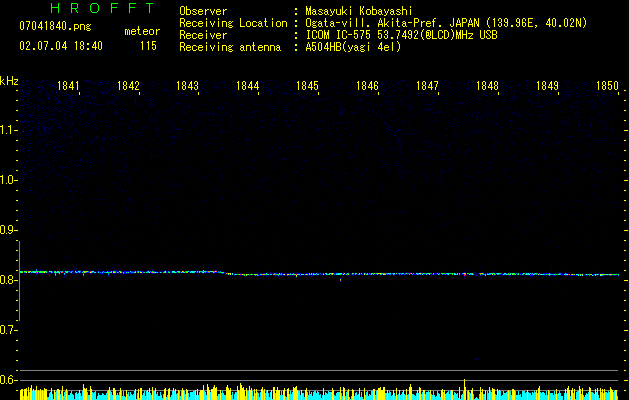Click the 1843 time marker
Viewport: 629px width, 400px height.
[x=188, y=86]
